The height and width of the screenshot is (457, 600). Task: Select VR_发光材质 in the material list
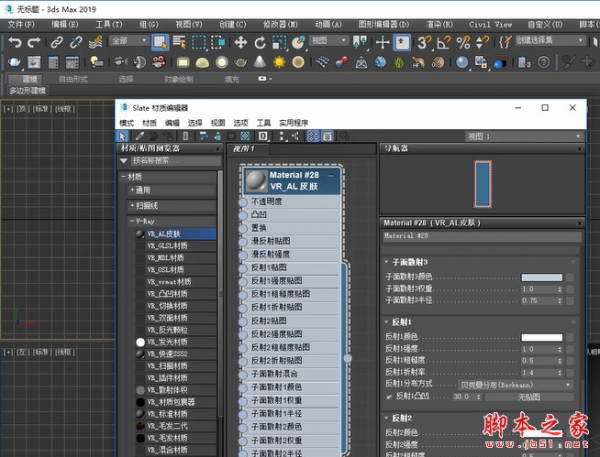(x=166, y=342)
